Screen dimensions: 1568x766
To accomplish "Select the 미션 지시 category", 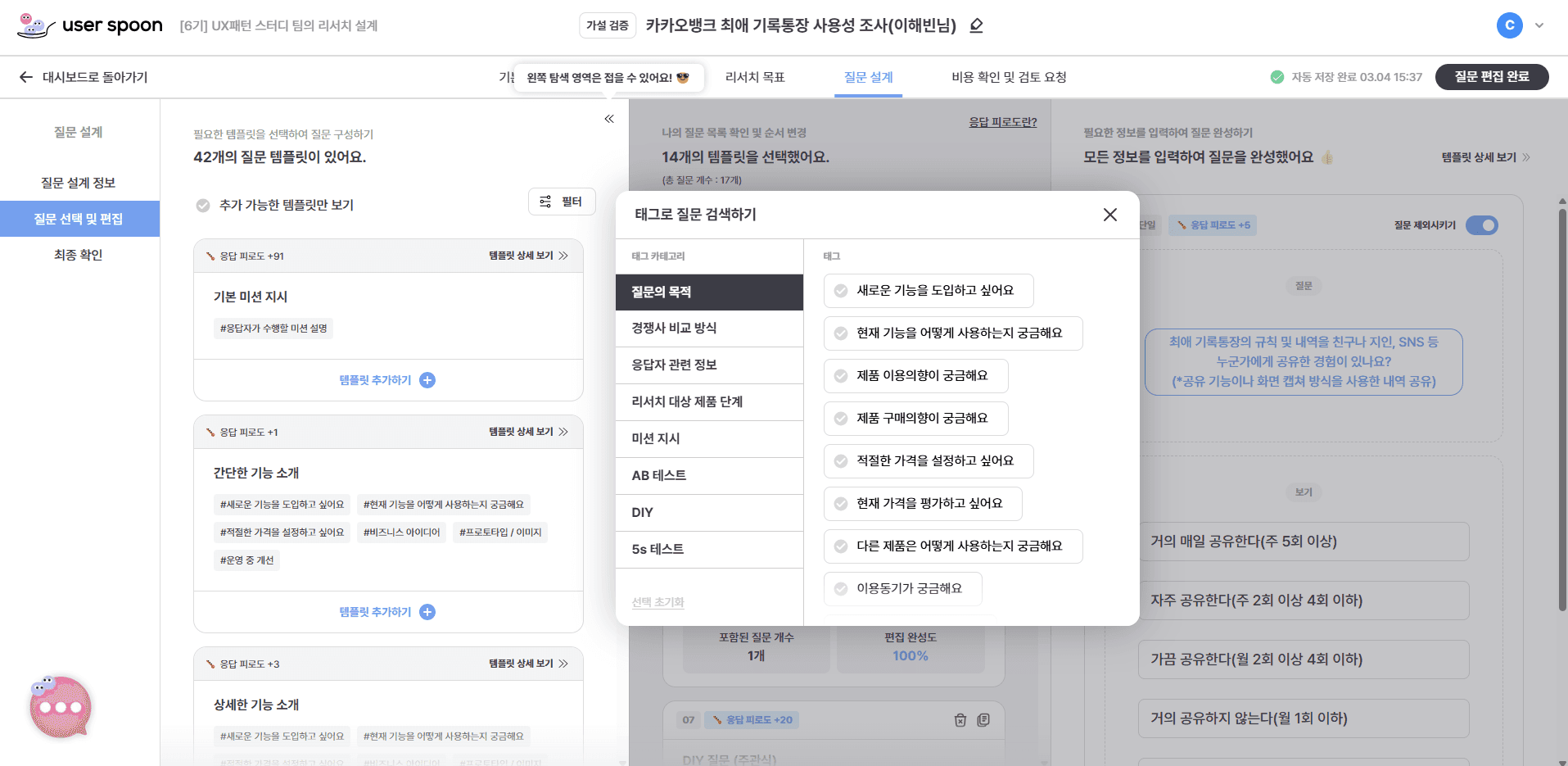I will 709,438.
